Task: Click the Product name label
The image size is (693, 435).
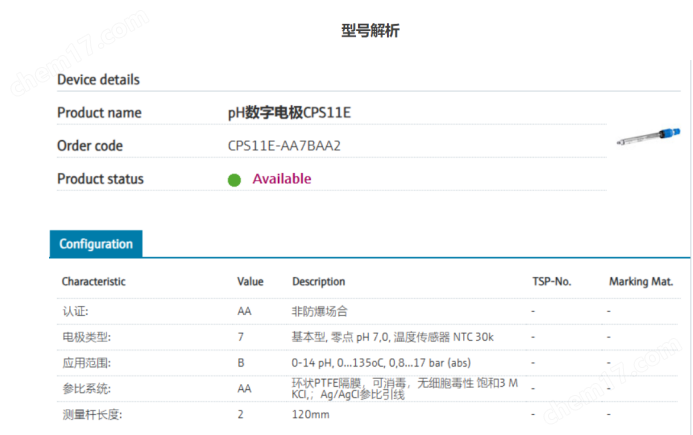Action: 99,112
